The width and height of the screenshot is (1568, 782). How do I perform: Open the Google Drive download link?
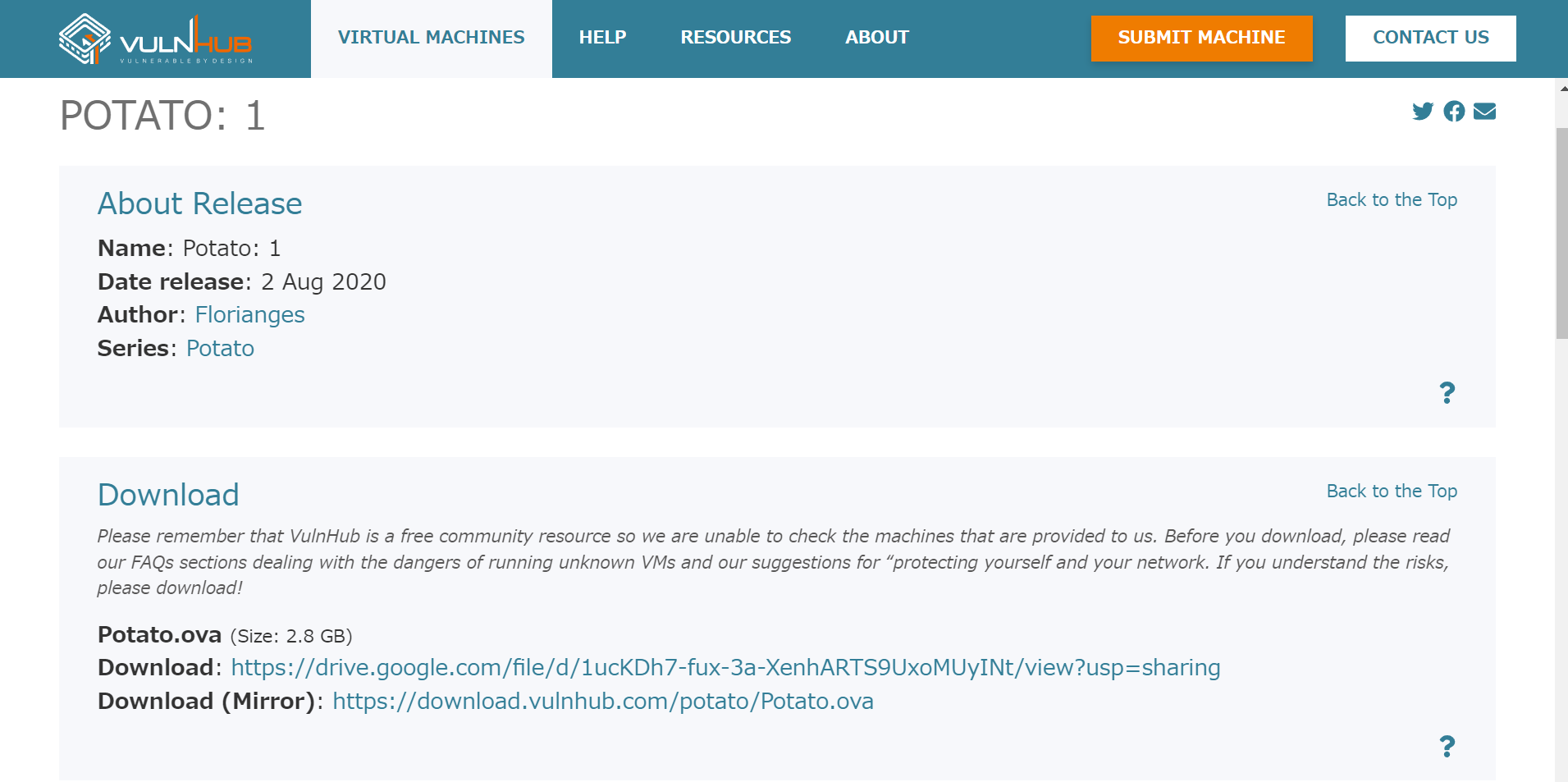tap(725, 667)
